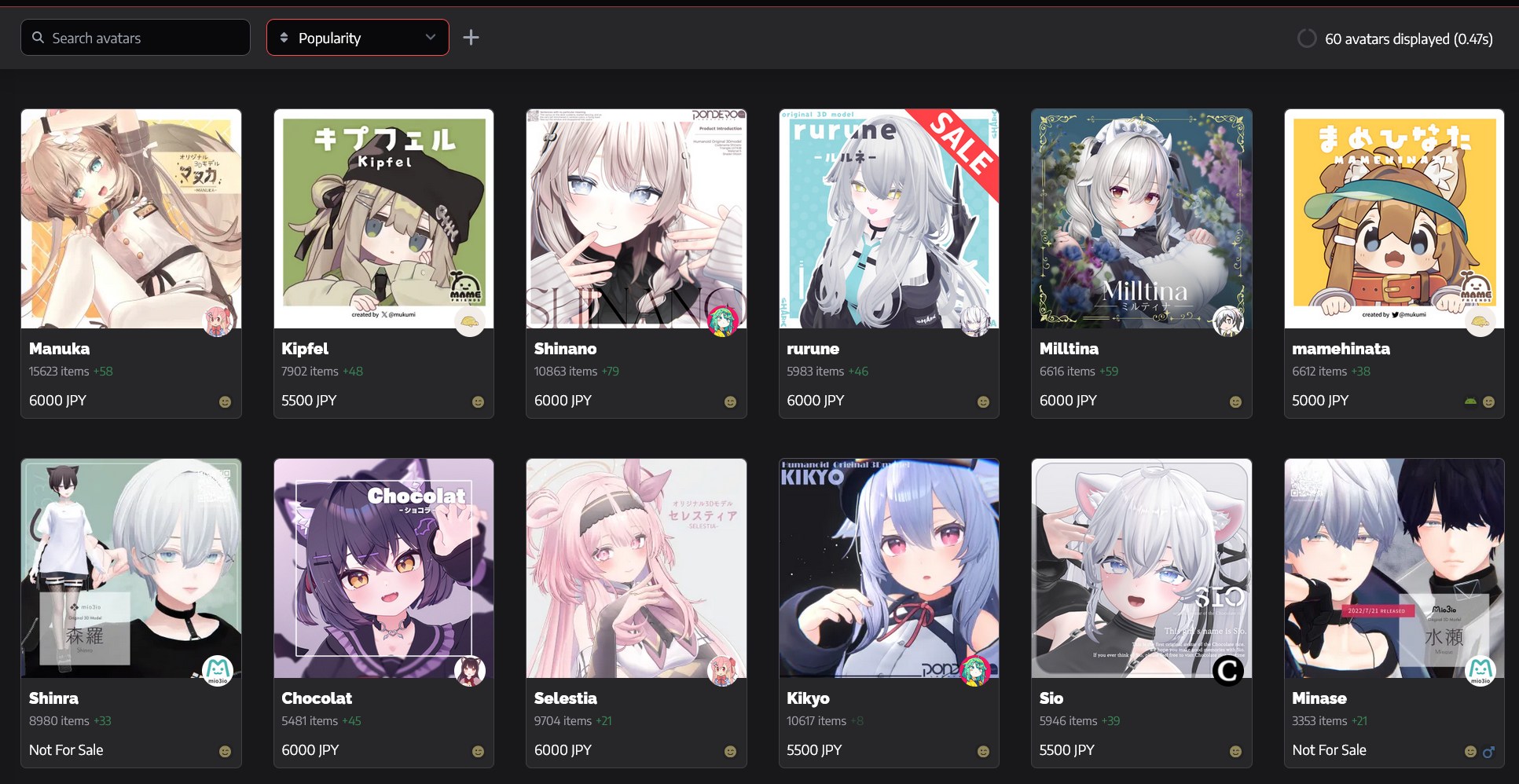Add a filter with the plus icon
The width and height of the screenshot is (1519, 784).
pos(471,38)
